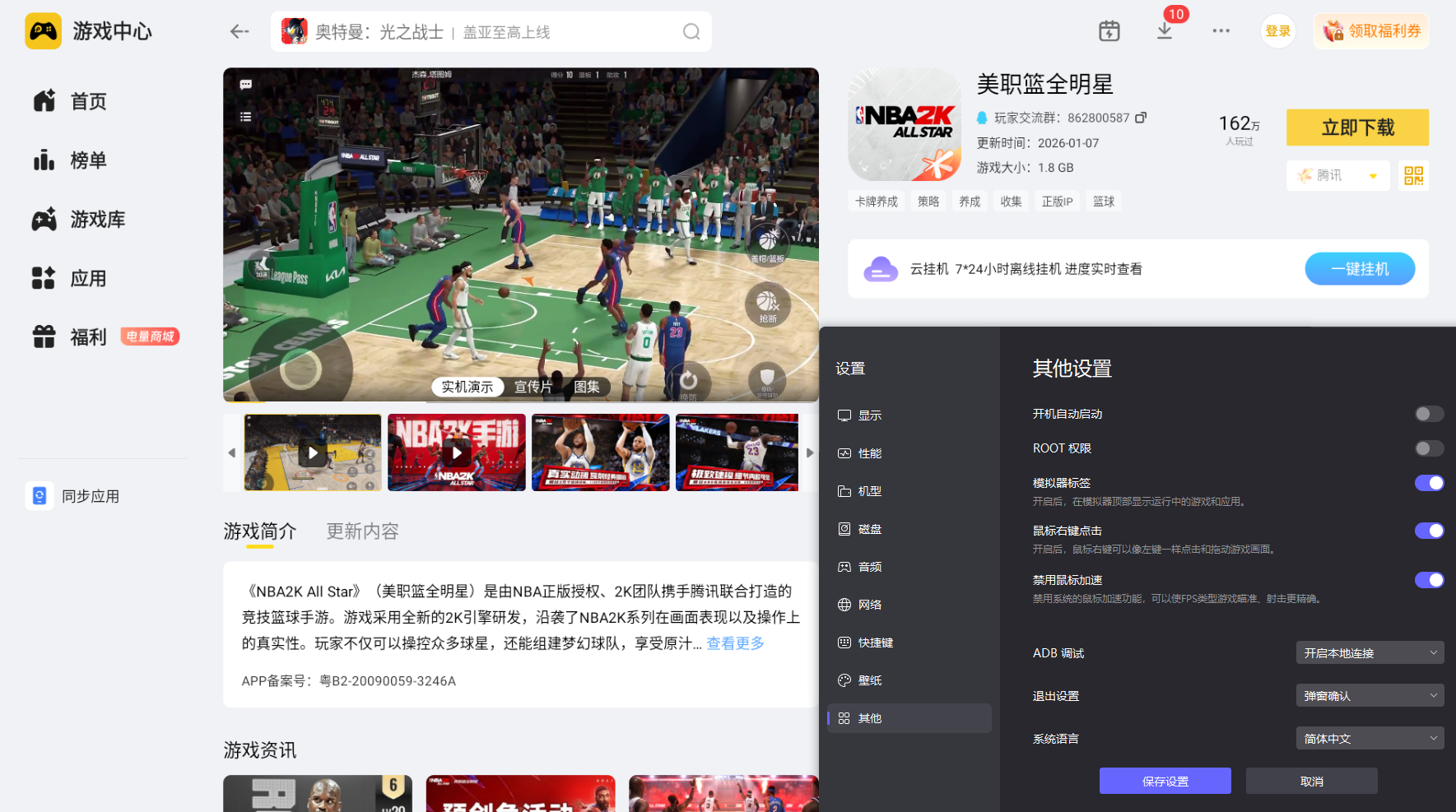Click the 登录 login button
Viewport: 1456px width, 812px height.
coord(1277,31)
